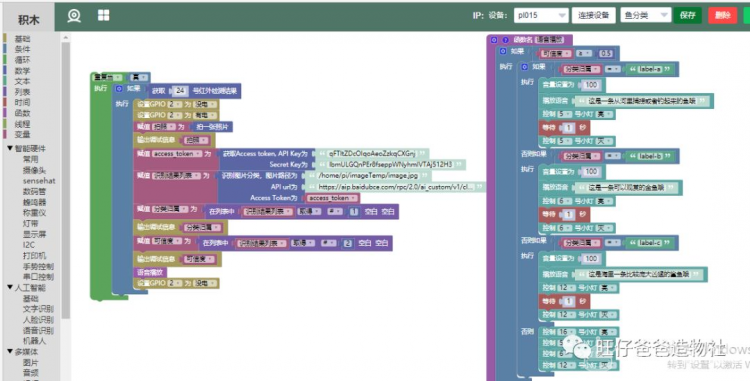This screenshot has height=381, width=750.
Task: Select the 函数 block category
Action: 22,113
